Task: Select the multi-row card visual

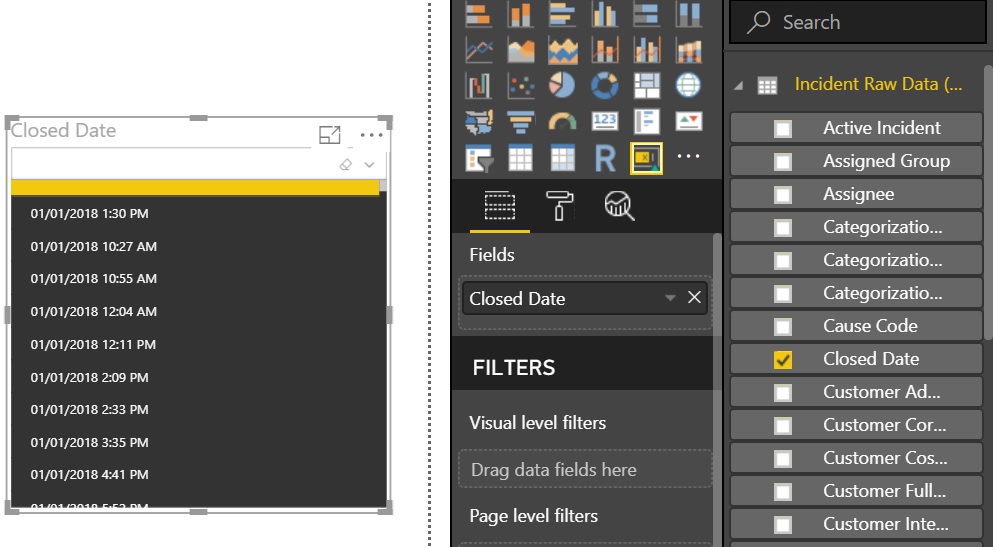Action: coord(647,122)
